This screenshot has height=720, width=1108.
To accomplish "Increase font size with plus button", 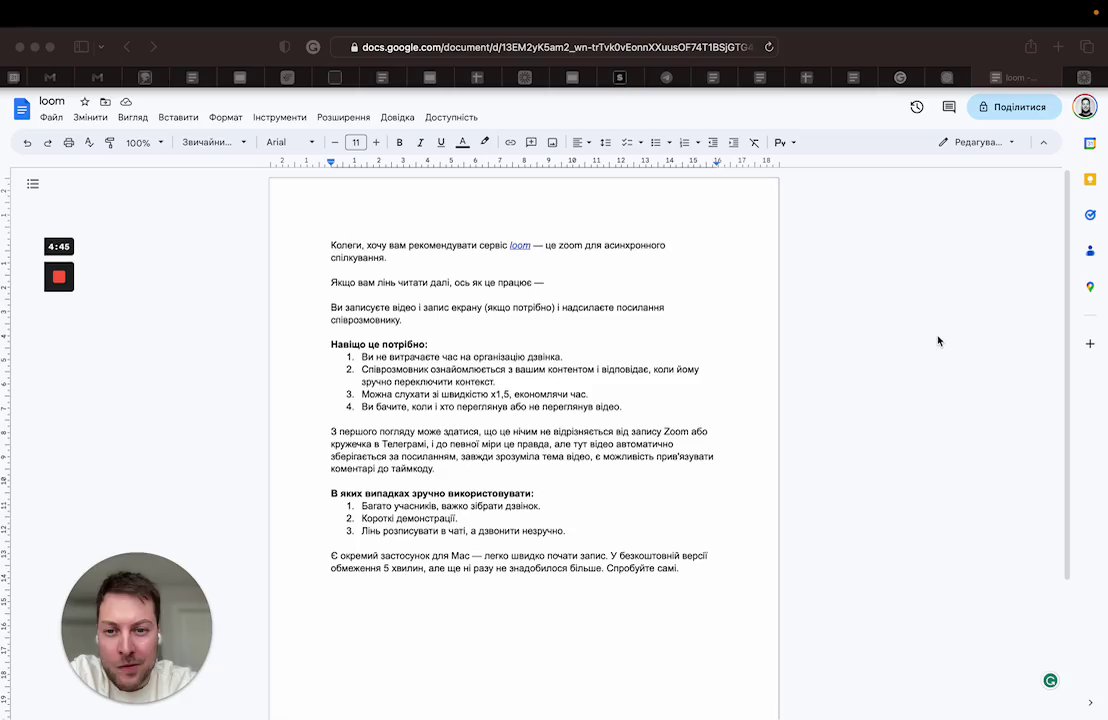I will (x=376, y=143).
